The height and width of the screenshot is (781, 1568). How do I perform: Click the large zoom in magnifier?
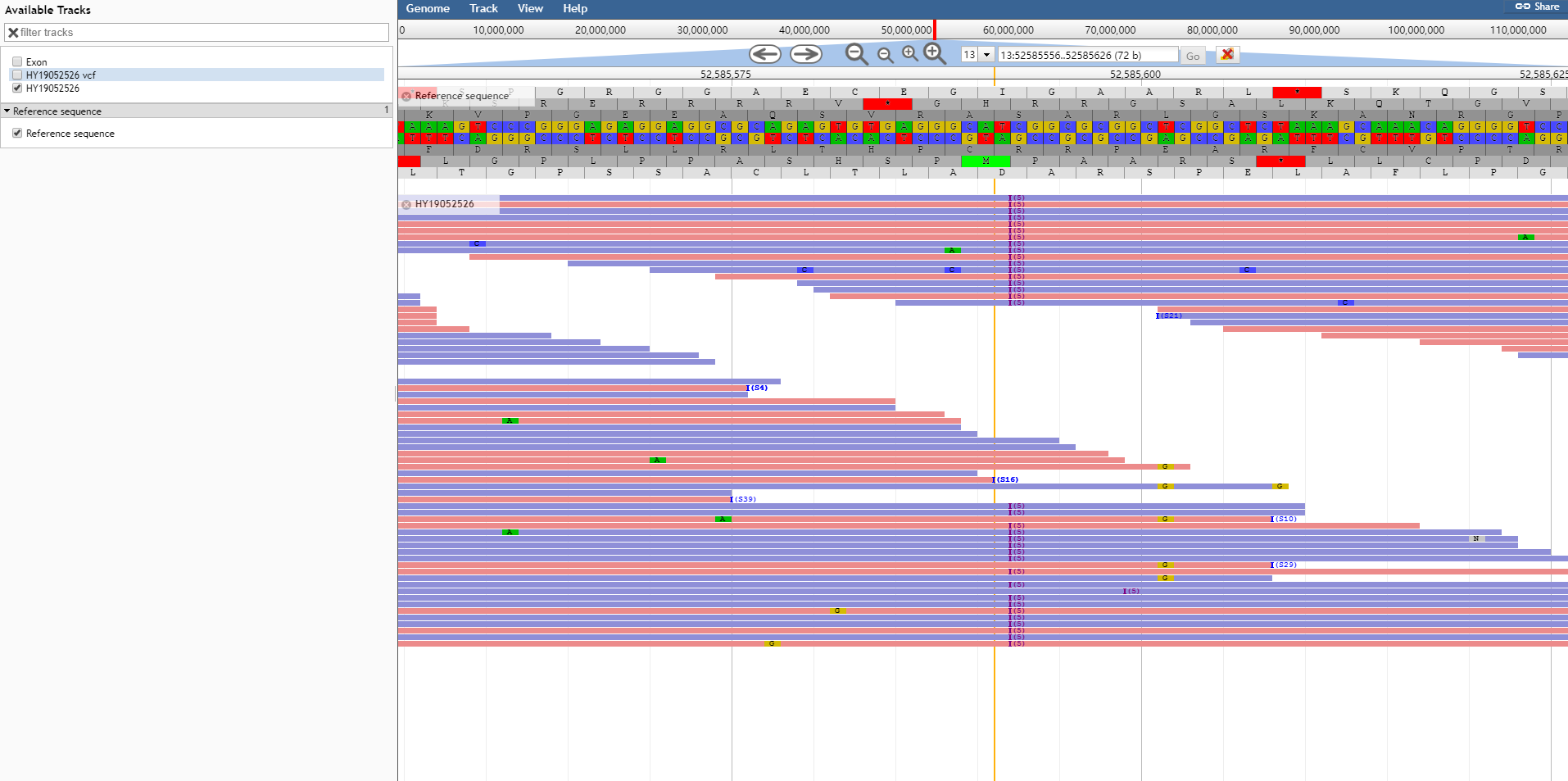click(x=935, y=53)
